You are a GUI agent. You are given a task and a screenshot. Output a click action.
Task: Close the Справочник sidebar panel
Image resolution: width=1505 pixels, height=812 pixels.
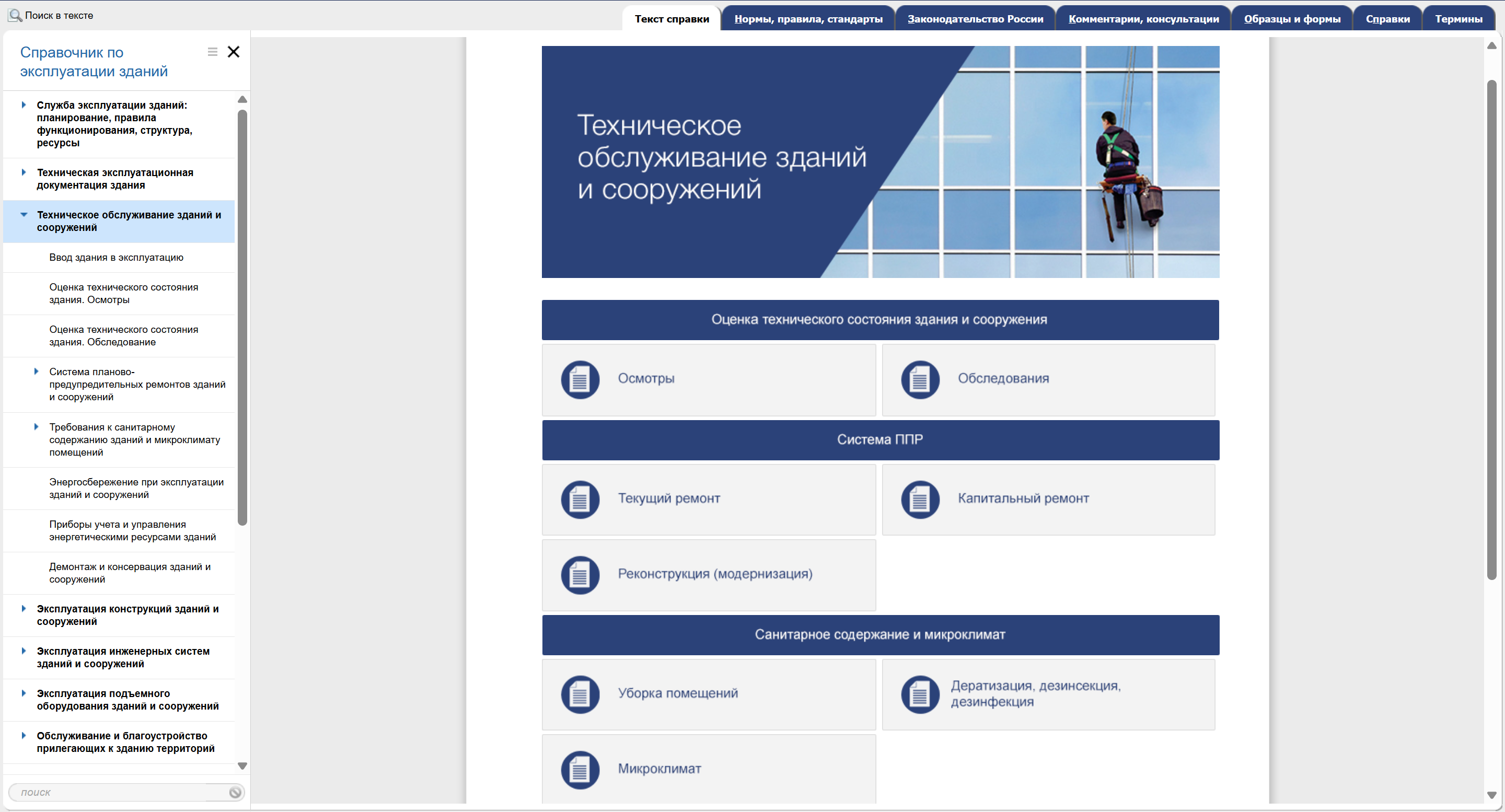(234, 52)
